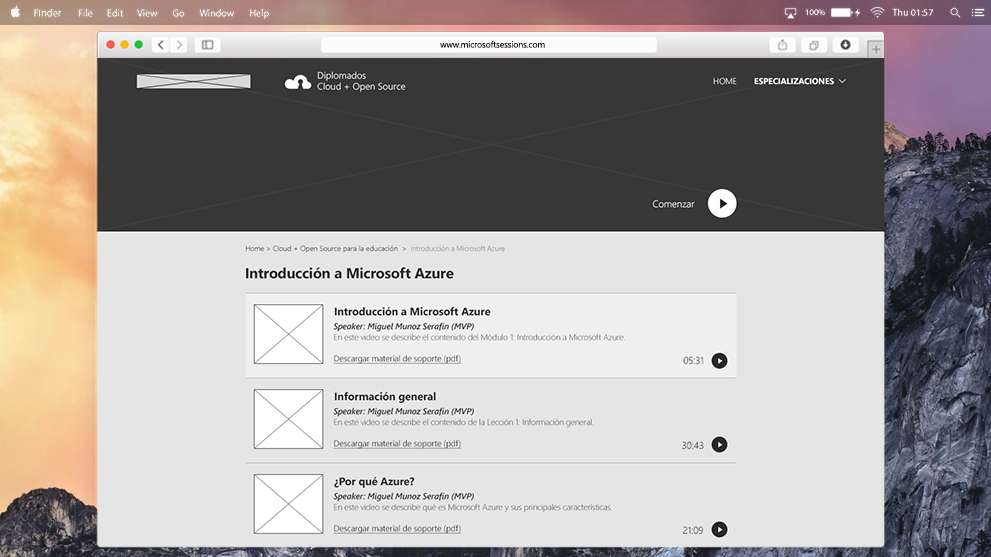Click the Home breadcrumb link
The image size is (991, 557).
click(254, 248)
